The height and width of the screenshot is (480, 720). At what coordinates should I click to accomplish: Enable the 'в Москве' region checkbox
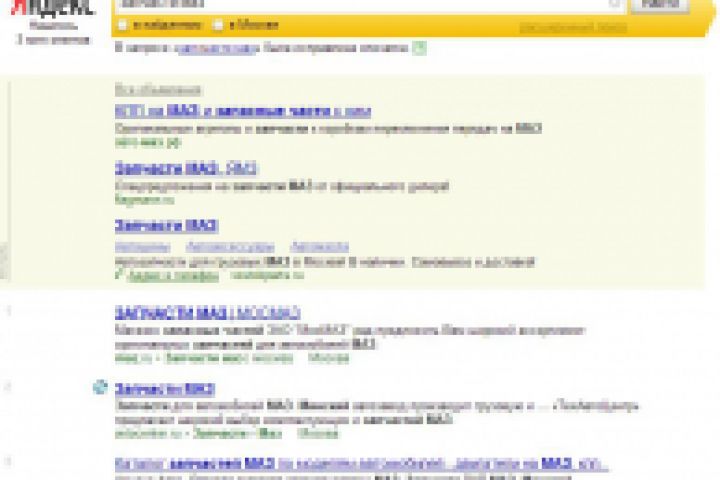(x=219, y=25)
